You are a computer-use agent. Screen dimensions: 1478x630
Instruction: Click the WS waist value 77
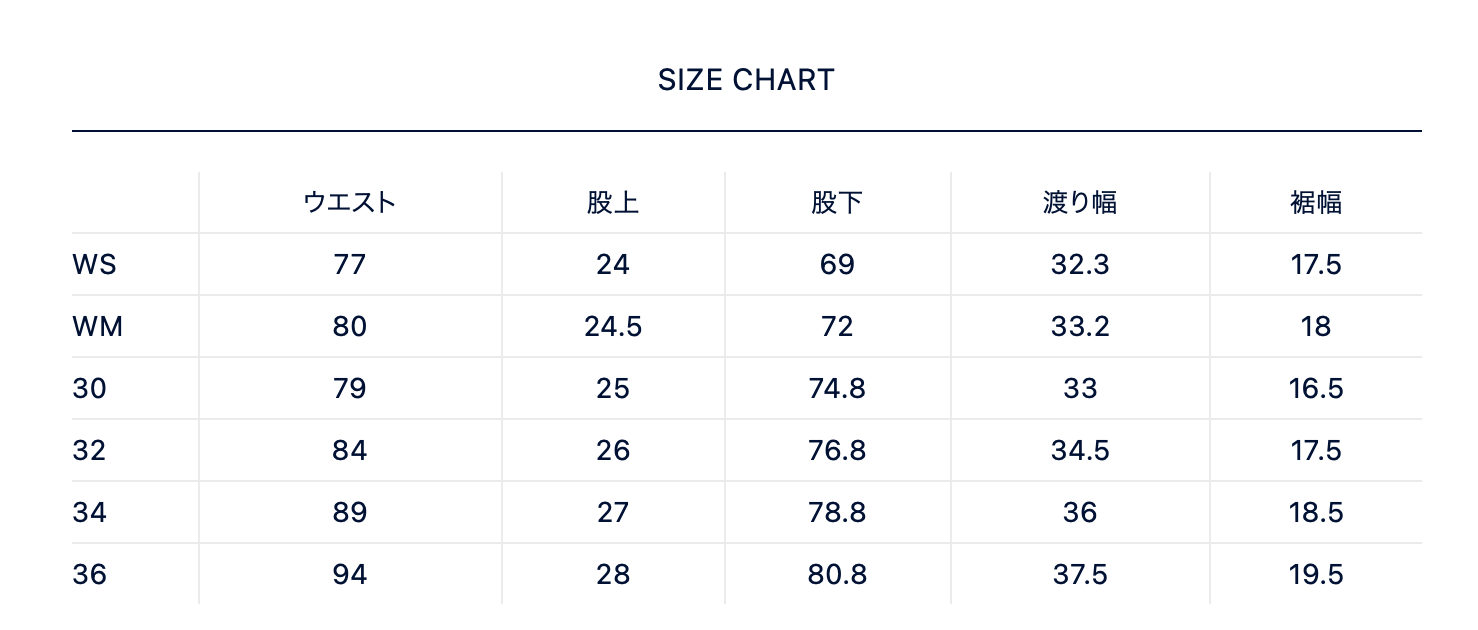click(350, 265)
